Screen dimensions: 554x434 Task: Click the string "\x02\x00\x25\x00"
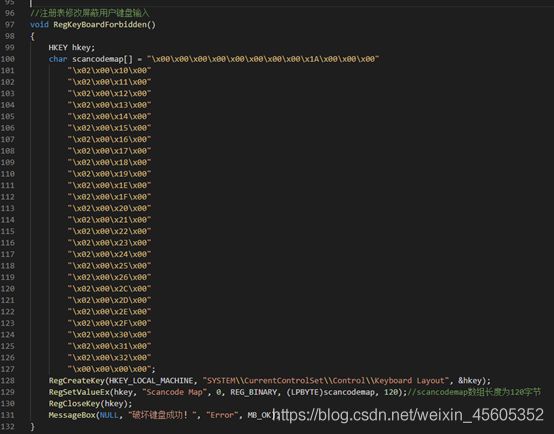tap(110, 266)
